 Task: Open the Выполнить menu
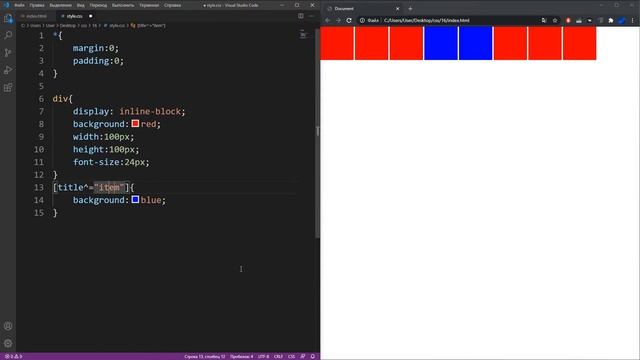(x=123, y=5)
